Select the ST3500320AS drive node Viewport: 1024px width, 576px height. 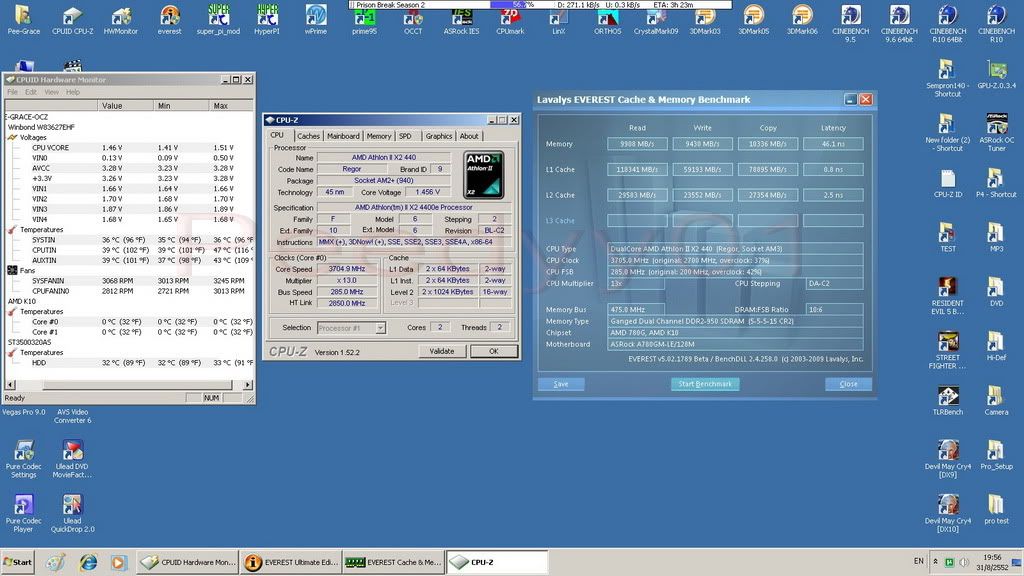pos(29,342)
